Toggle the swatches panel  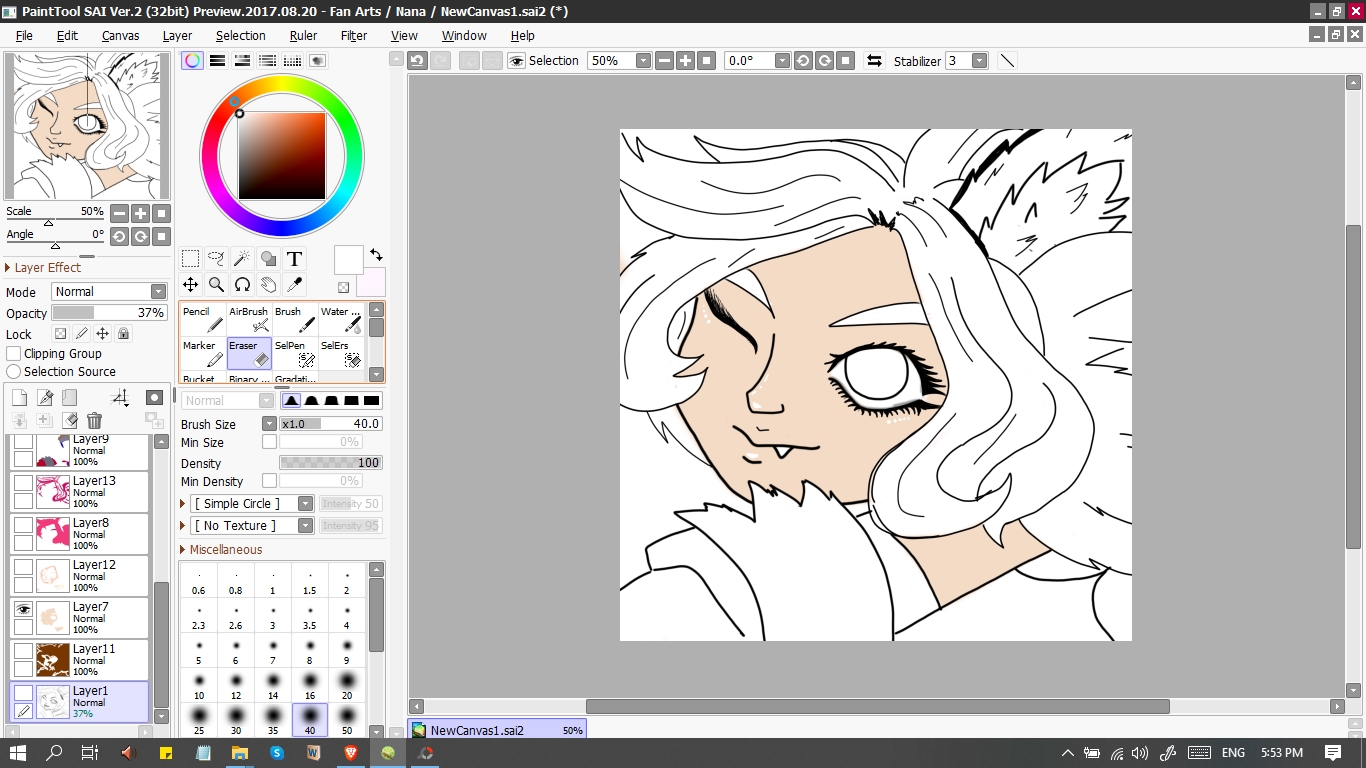click(x=292, y=60)
